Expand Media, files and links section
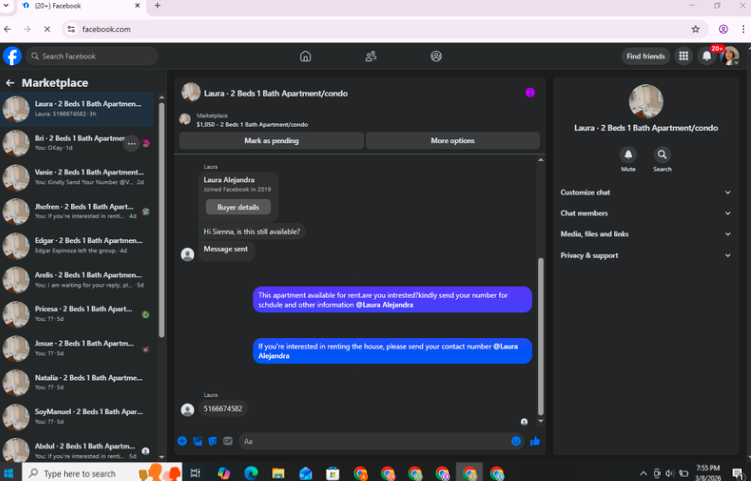This screenshot has width=751, height=481. (646, 234)
